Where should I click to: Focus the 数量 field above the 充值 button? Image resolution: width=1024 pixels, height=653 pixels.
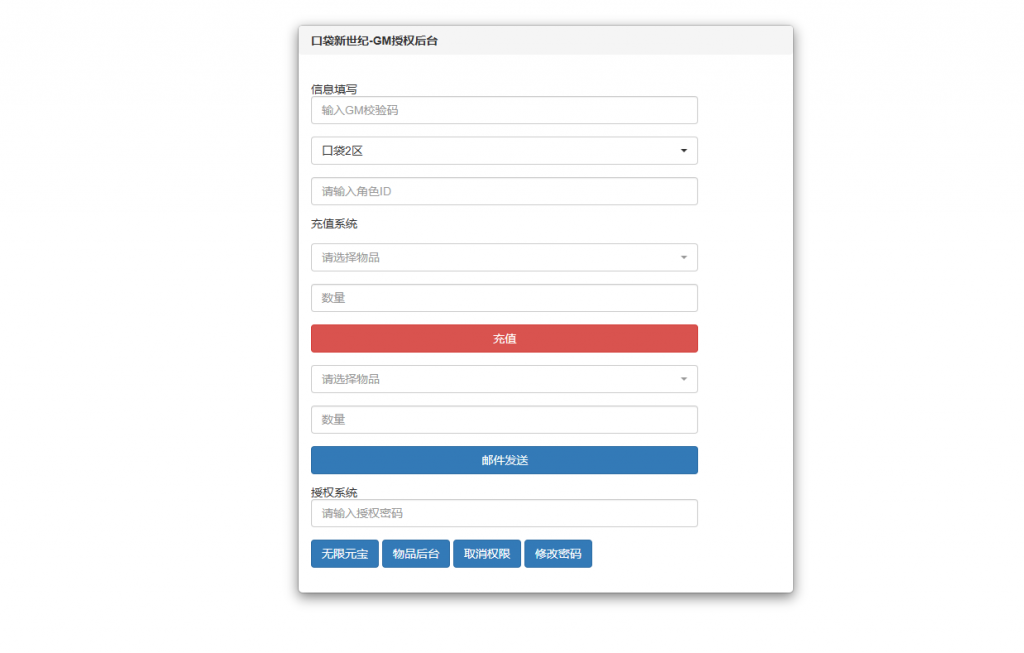[503, 298]
